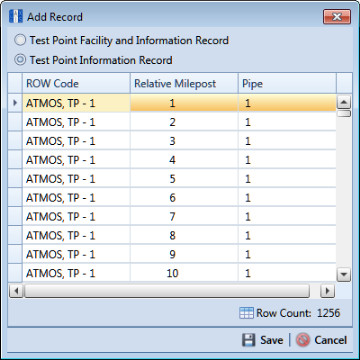The image size is (360, 360).
Task: Click Relative Milepost cell with value 10
Action: (x=184, y=273)
